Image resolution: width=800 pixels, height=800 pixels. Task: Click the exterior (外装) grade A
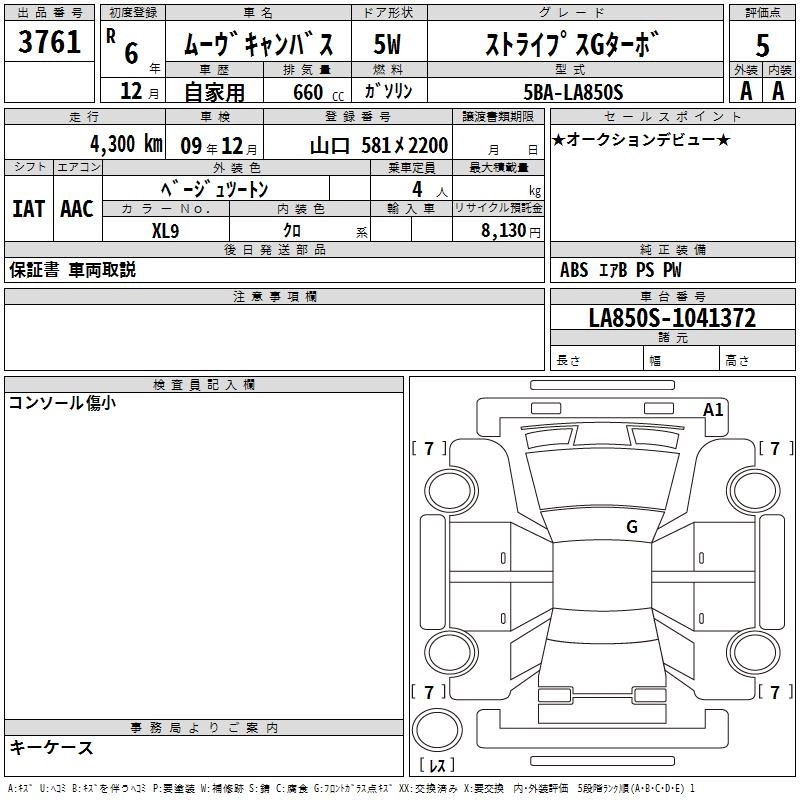pyautogui.click(x=745, y=90)
